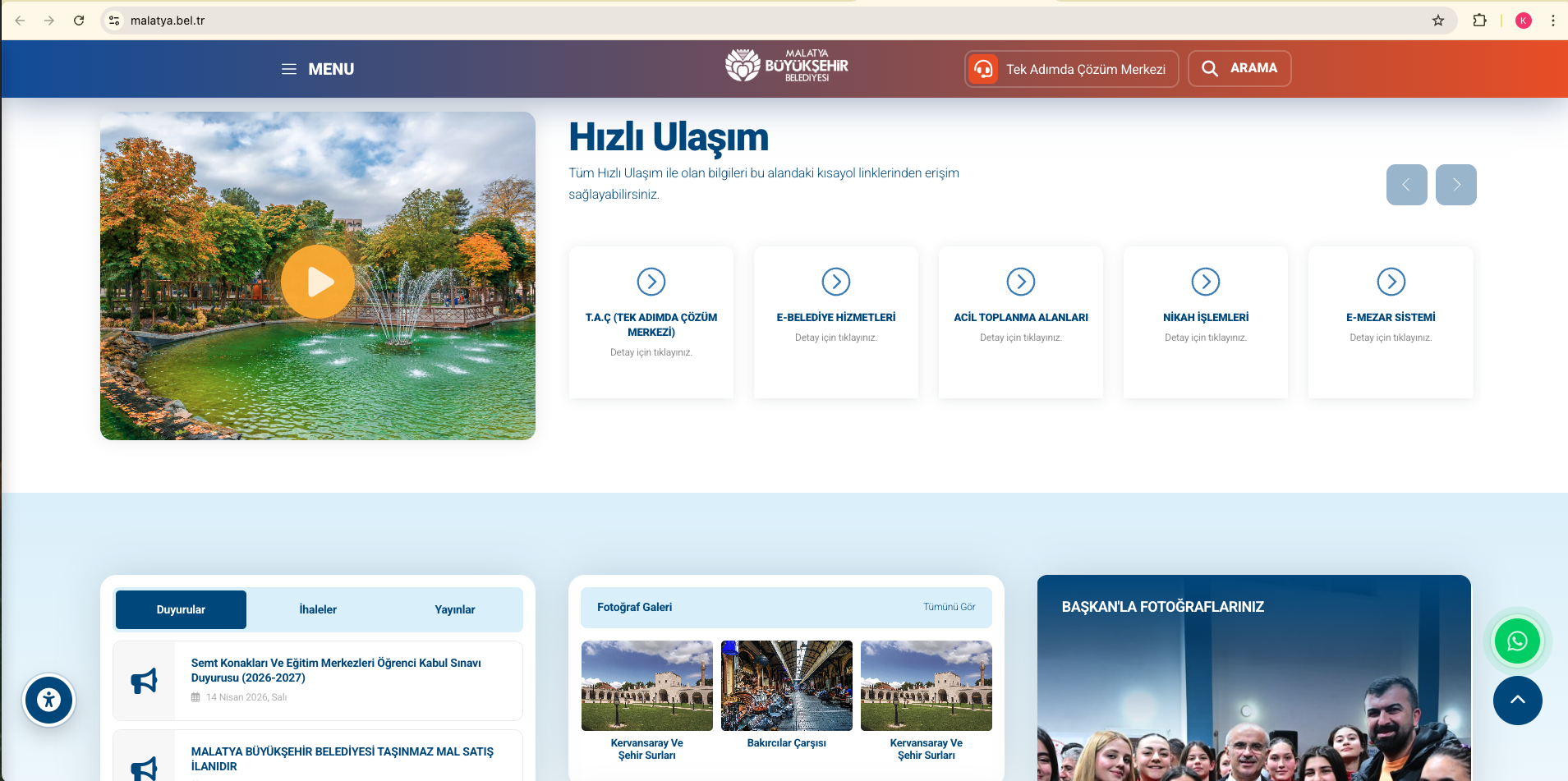Click arrow icon on Acil Toplanma Alanları
The height and width of the screenshot is (781, 1568).
(1021, 282)
